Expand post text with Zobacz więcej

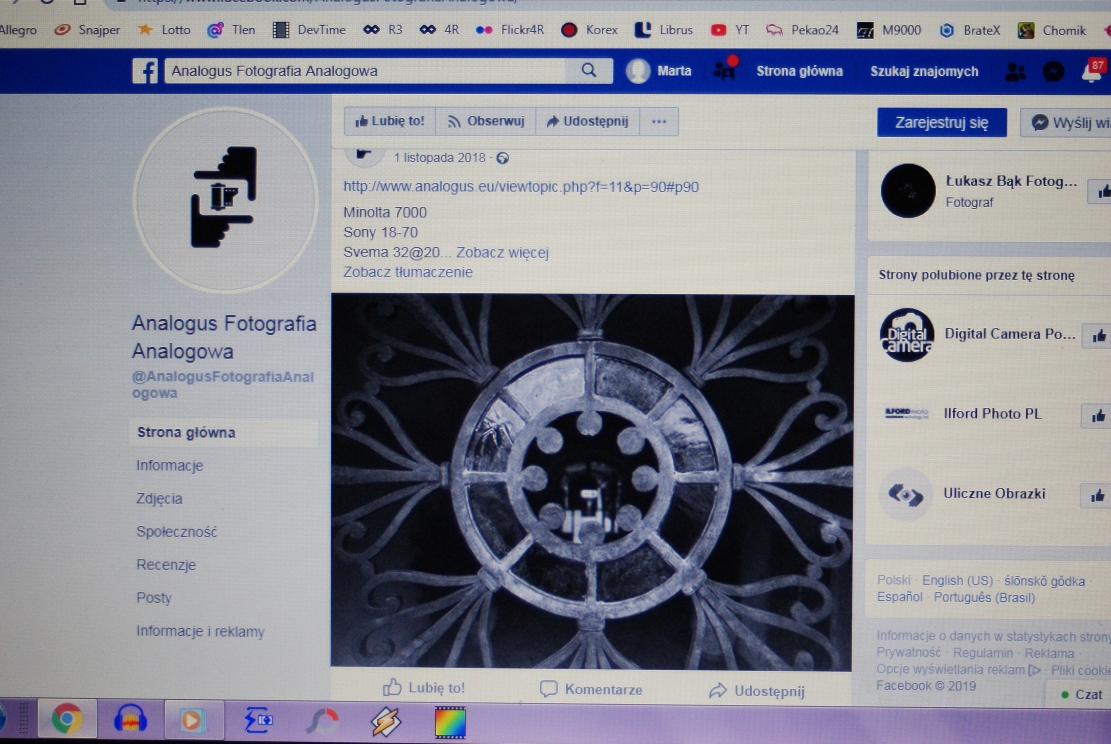coord(502,252)
